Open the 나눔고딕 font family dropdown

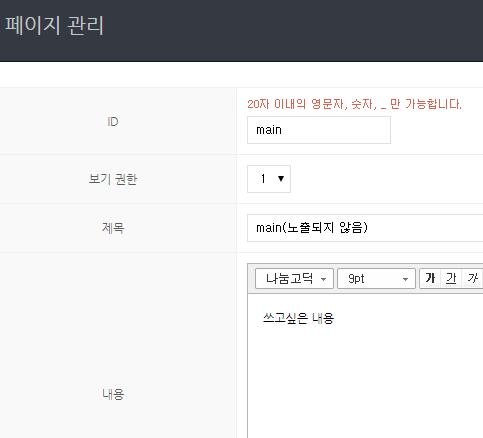(x=294, y=278)
